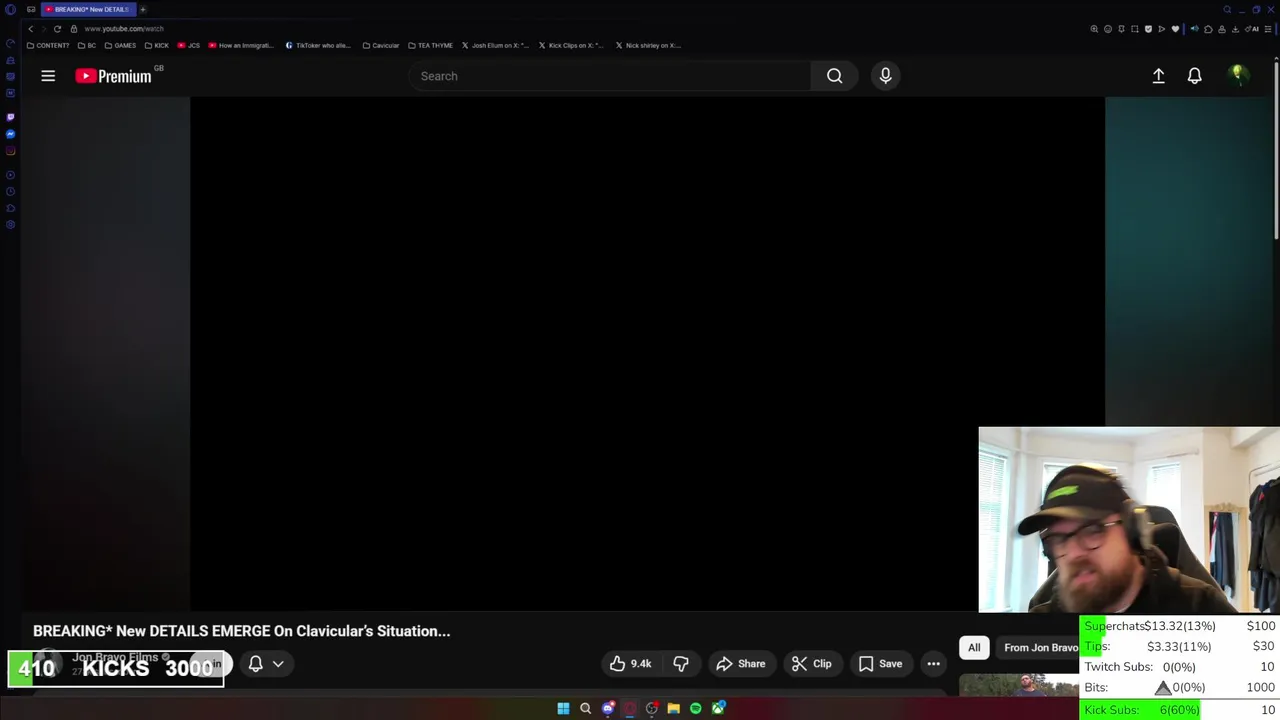This screenshot has width=1280, height=720.
Task: Open the CONTENT? bookmarks folder
Action: click(x=48, y=45)
